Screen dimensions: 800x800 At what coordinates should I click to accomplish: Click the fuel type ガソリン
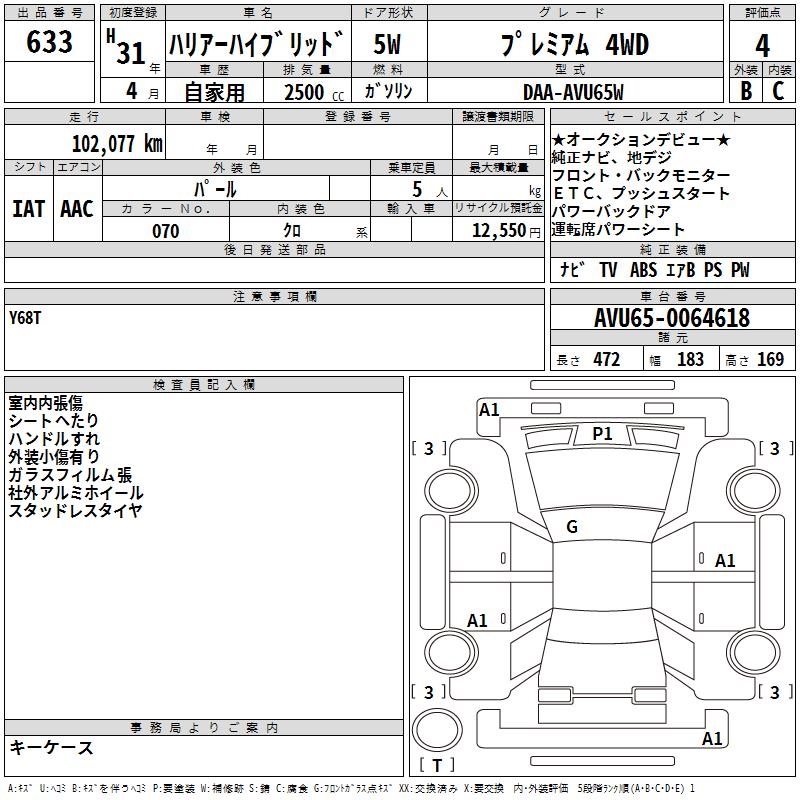pyautogui.click(x=388, y=91)
